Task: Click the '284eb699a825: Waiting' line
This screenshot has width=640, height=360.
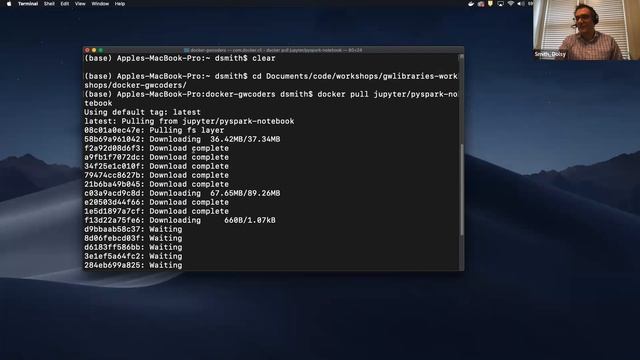Action: pos(133,265)
